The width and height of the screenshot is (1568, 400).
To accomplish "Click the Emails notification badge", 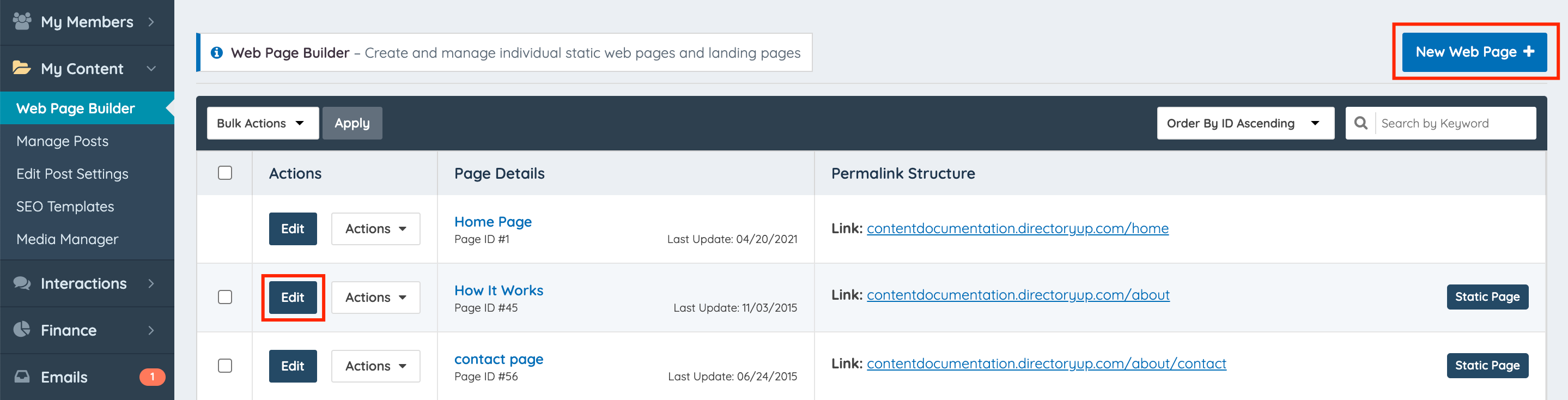I will [x=153, y=377].
